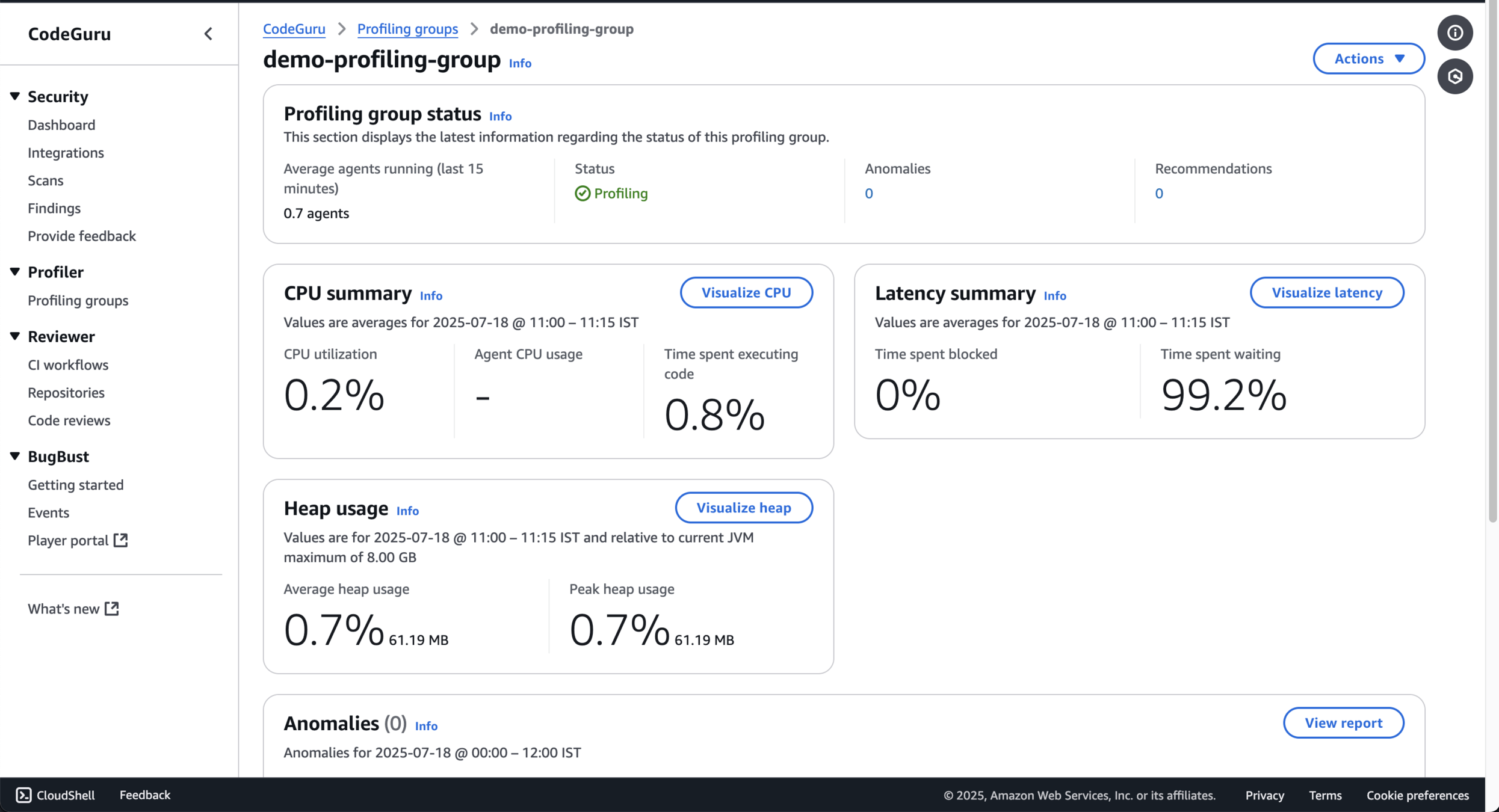Click the Anomalies count zero link

868,193
